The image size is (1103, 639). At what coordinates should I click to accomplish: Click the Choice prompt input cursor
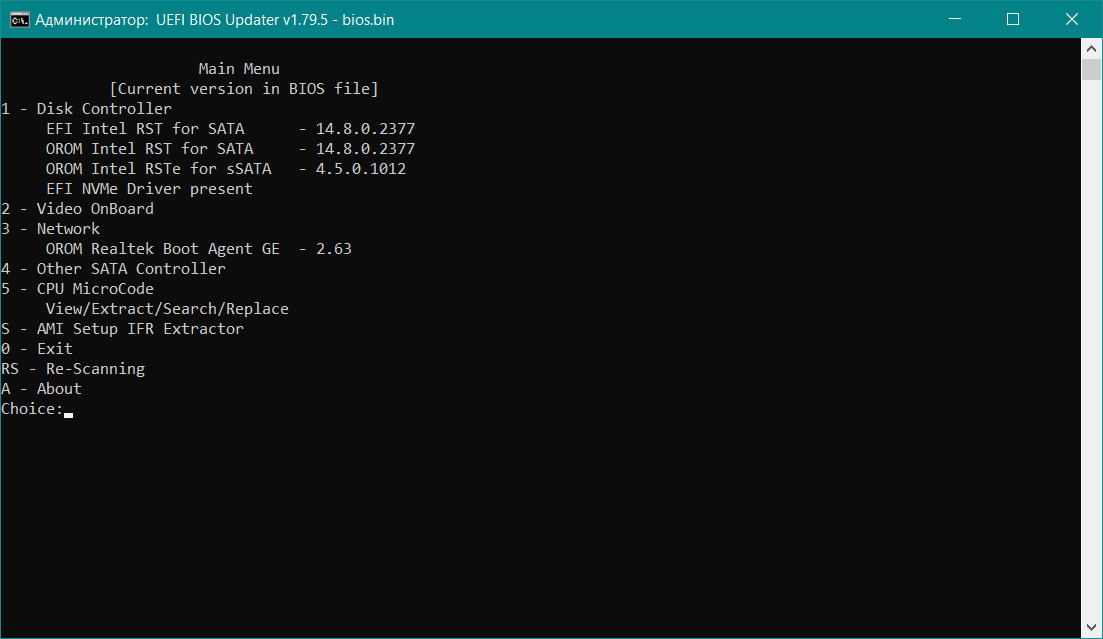pyautogui.click(x=68, y=410)
